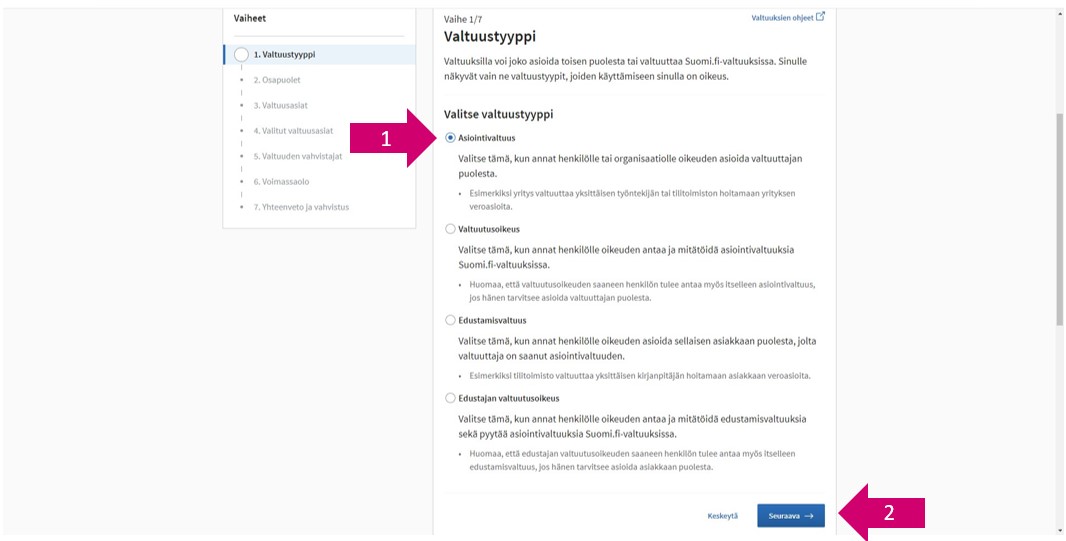Click the step 1 circle indicator icon
1066x541 pixels.
(241, 55)
